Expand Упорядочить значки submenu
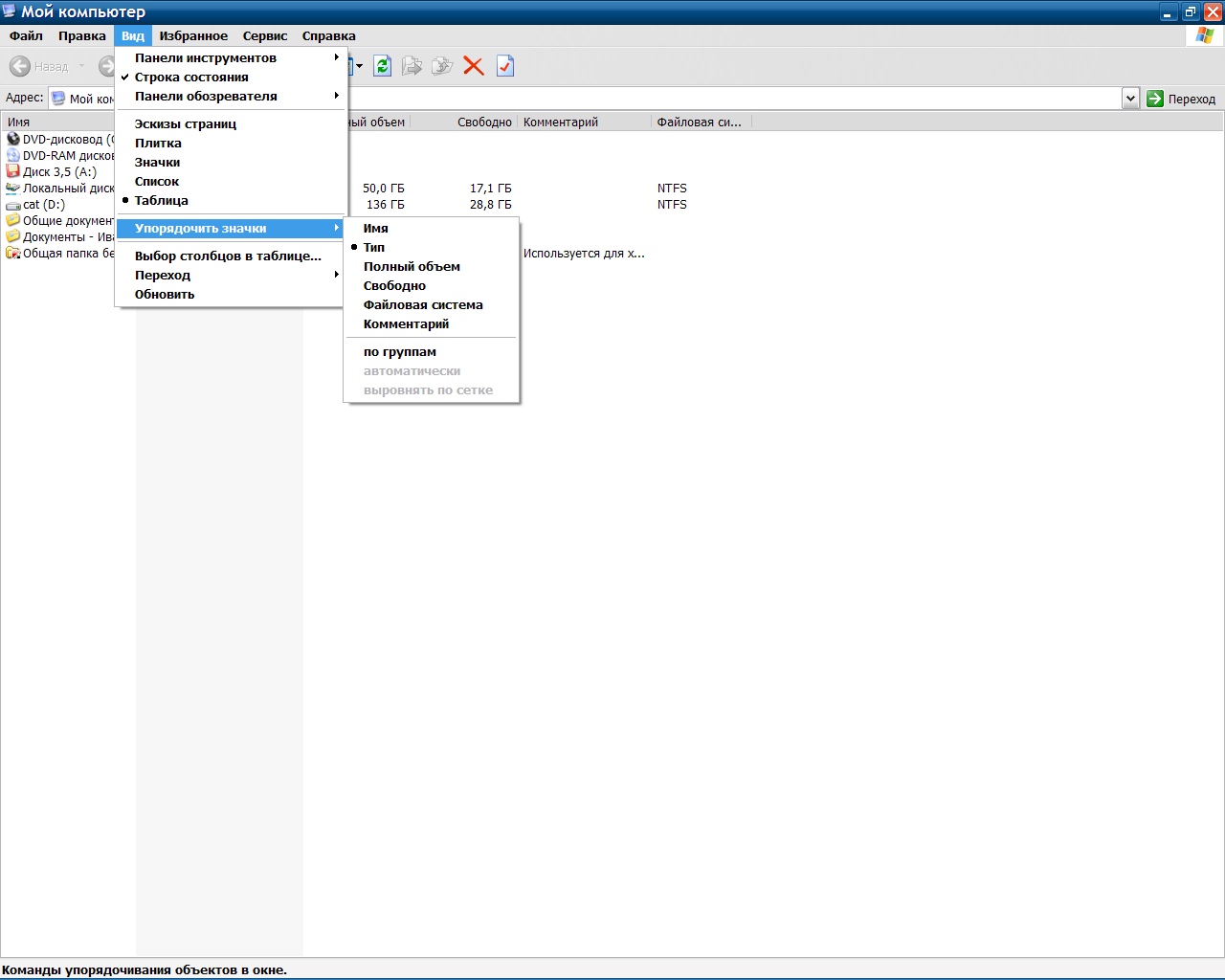Screen dimensions: 1225x980 click(230, 228)
